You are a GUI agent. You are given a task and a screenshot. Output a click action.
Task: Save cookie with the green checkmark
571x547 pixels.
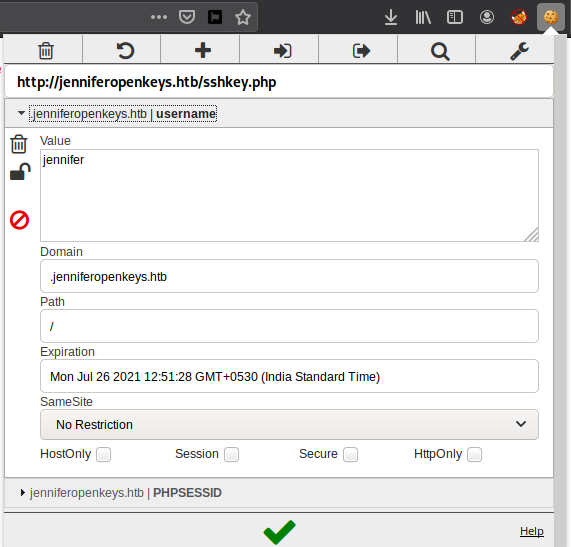point(279,532)
